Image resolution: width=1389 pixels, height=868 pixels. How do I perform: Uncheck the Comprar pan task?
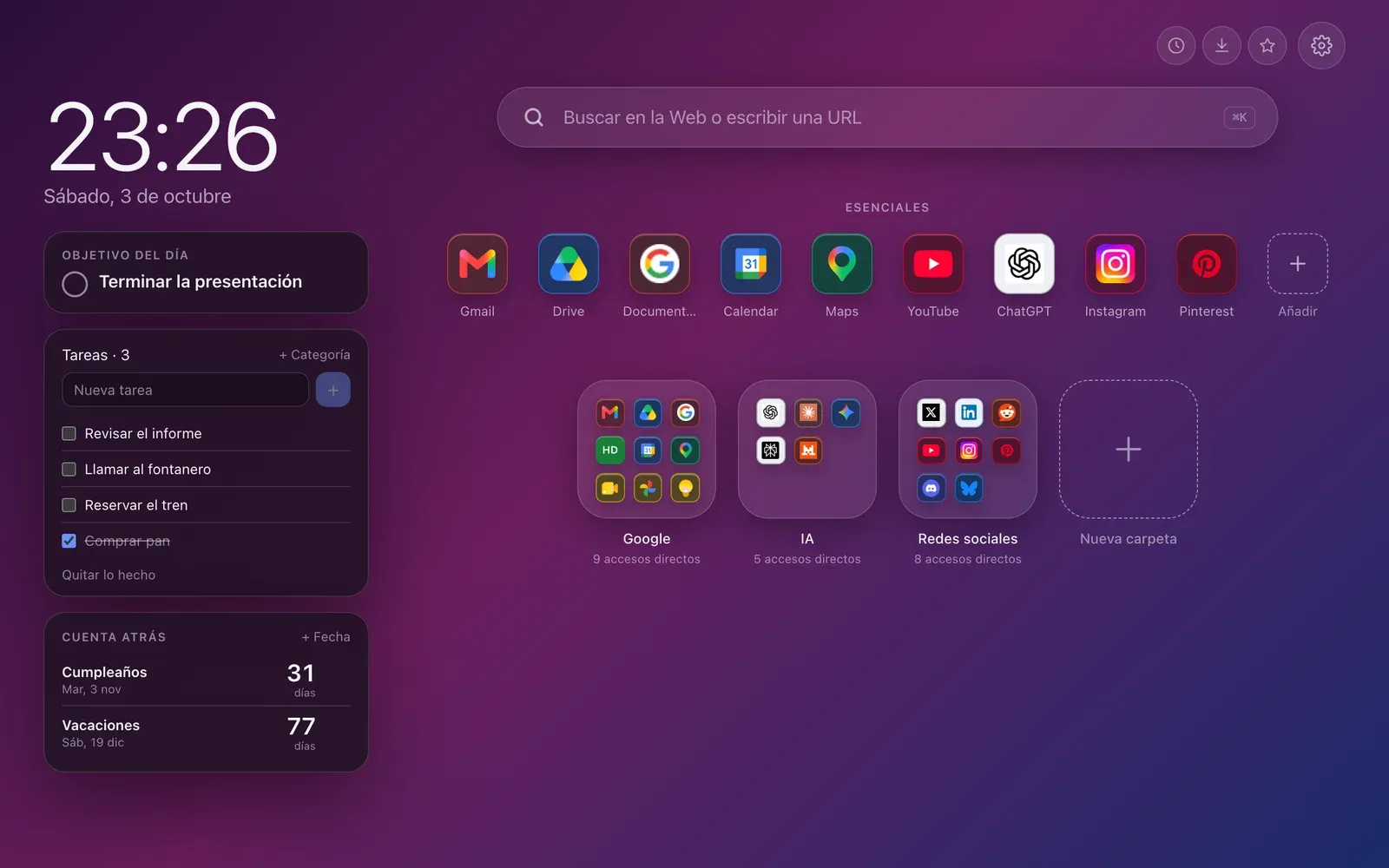pyautogui.click(x=69, y=541)
